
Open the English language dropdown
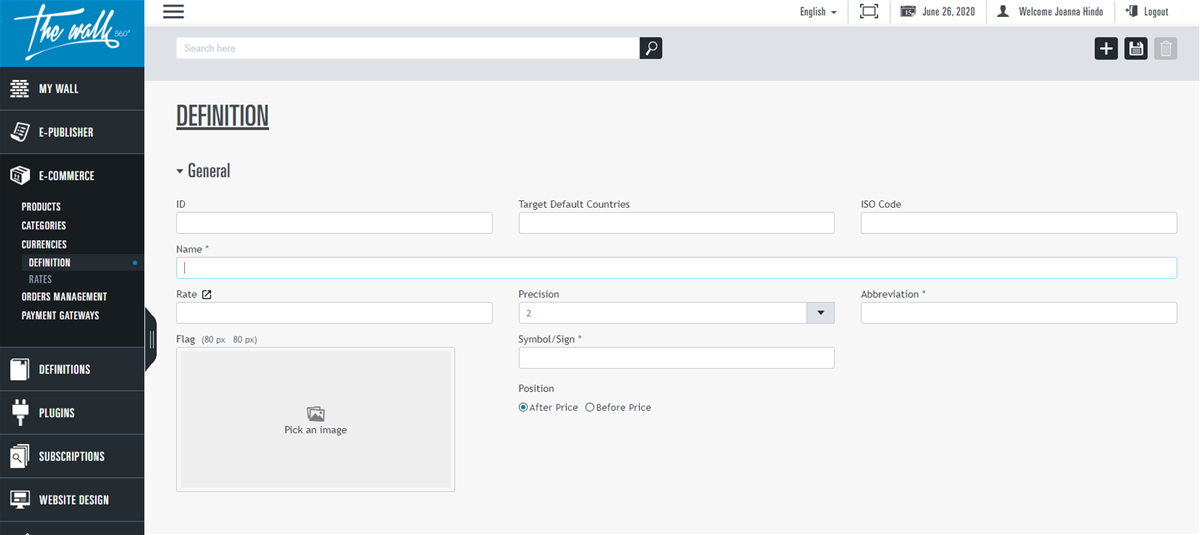[818, 11]
